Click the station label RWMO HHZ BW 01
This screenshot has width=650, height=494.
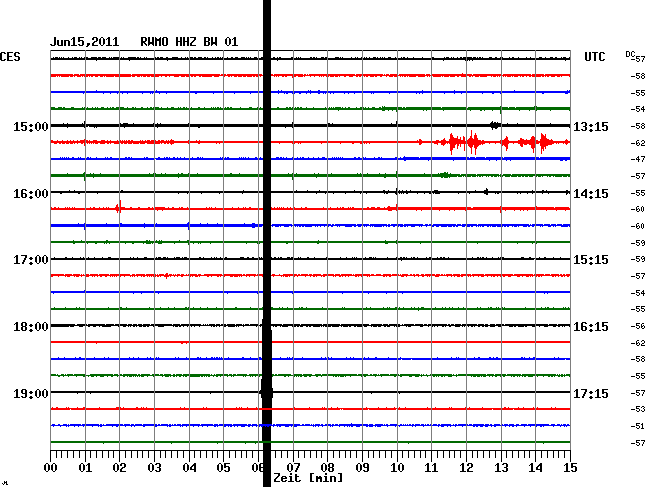(x=189, y=42)
